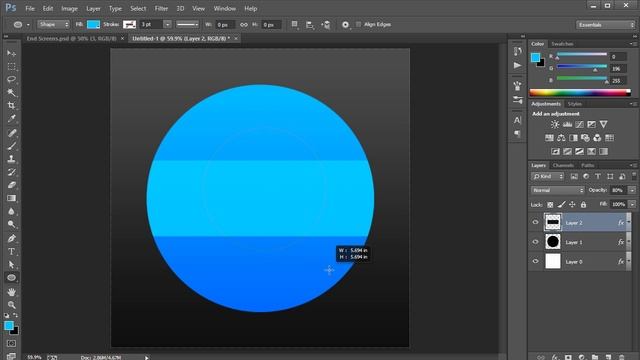Select the History Brush tool
Viewport: 640px width, 360px height.
coord(11,172)
